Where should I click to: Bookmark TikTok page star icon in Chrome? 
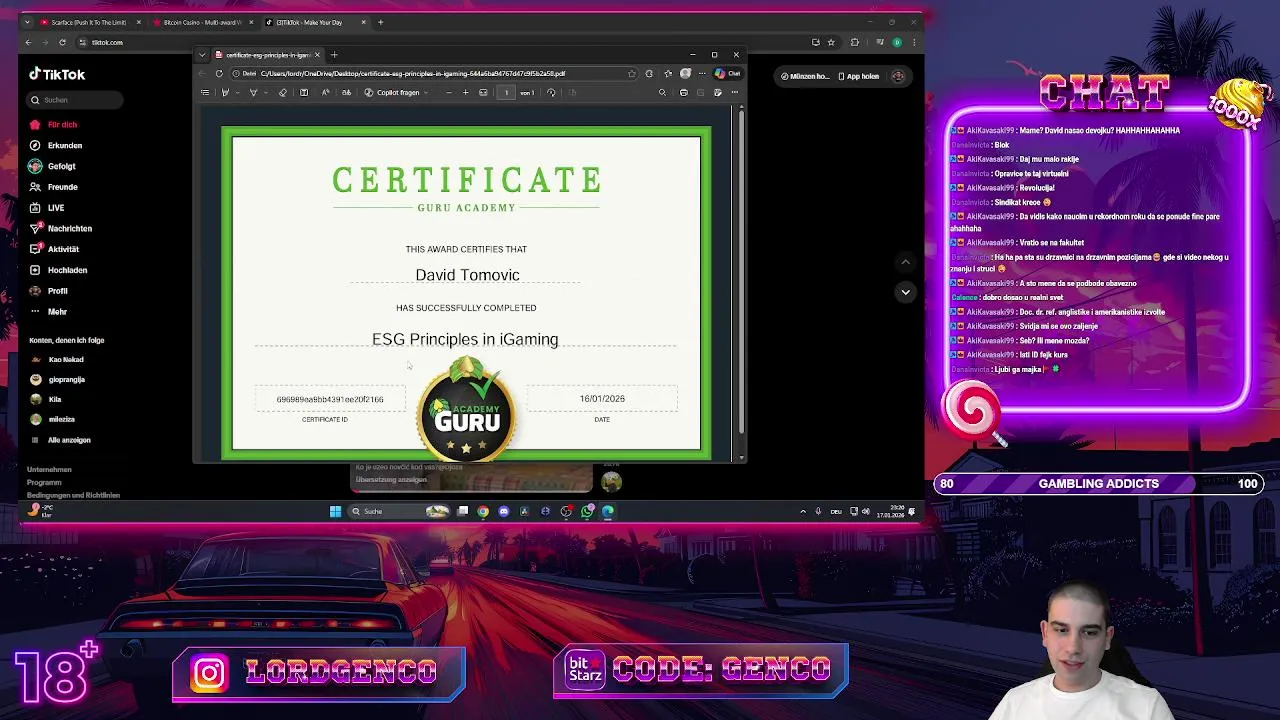point(831,42)
